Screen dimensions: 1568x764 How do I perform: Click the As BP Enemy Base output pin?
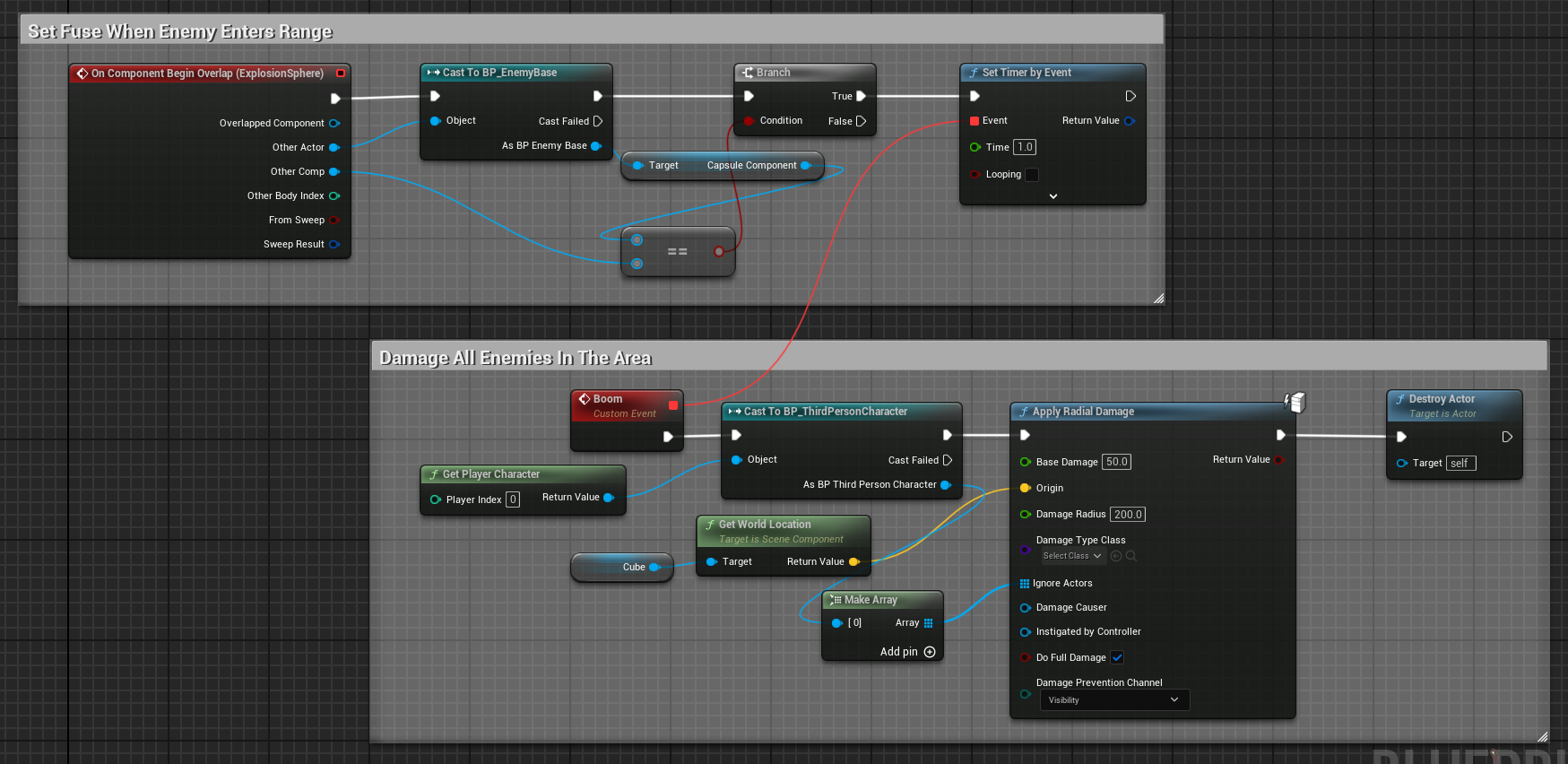pyautogui.click(x=596, y=145)
